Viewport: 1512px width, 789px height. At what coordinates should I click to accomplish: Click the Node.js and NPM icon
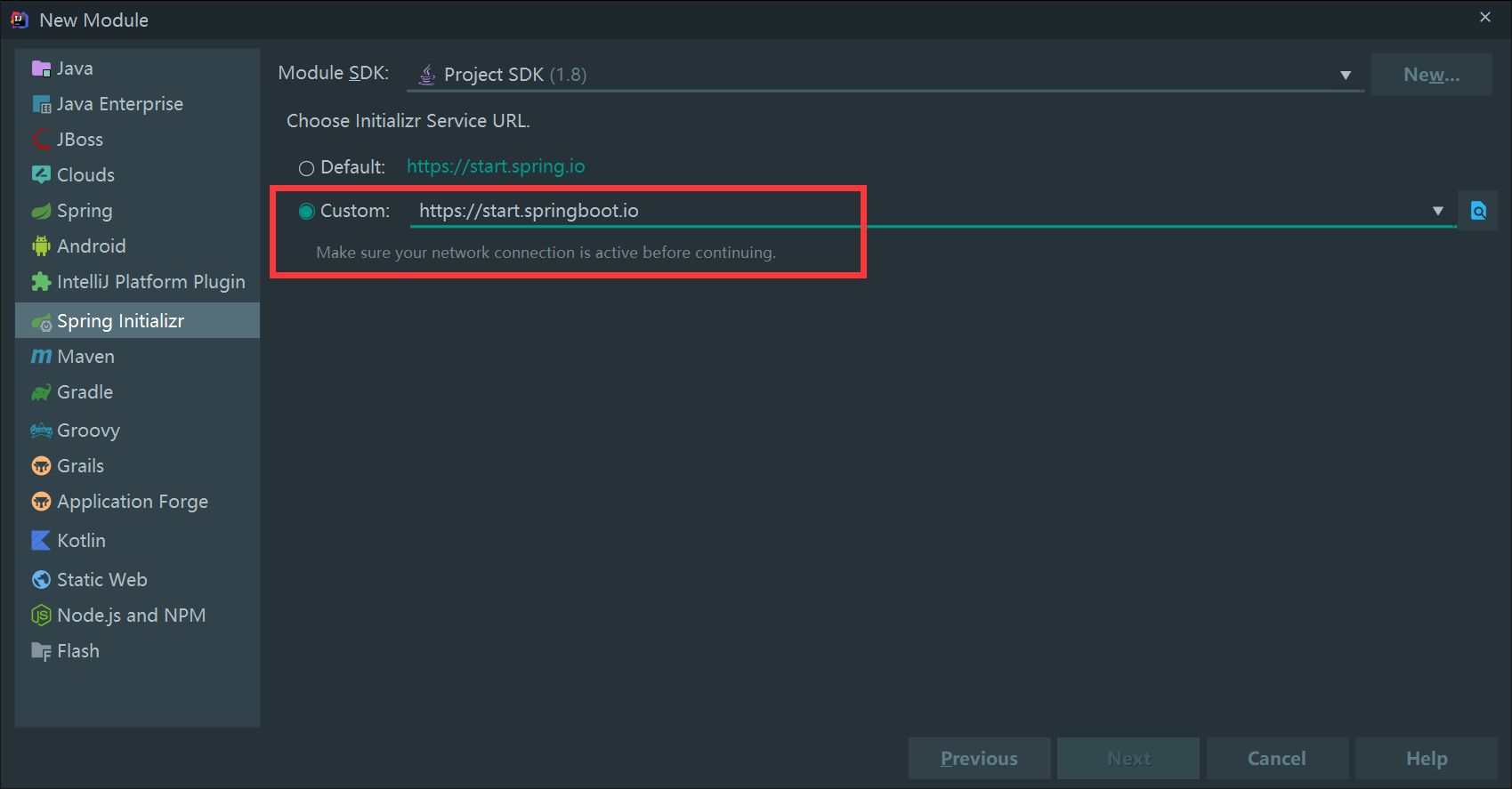(41, 616)
